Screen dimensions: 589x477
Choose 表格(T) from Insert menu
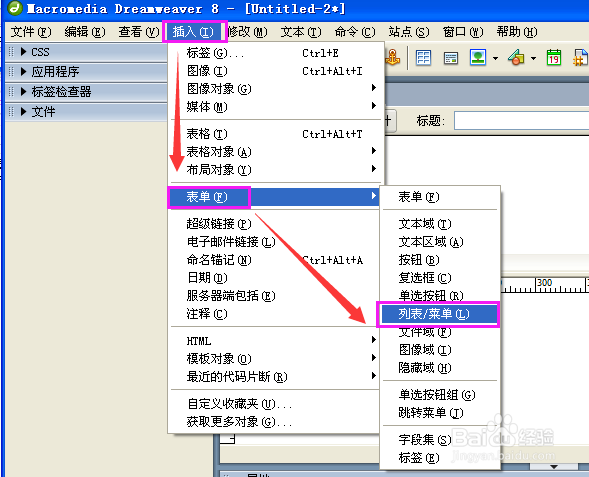tap(276, 134)
